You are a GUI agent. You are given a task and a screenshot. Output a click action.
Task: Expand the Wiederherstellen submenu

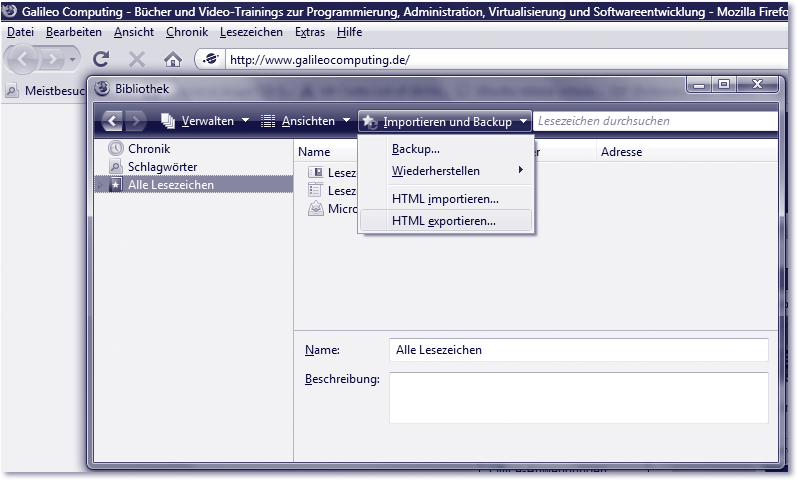click(x=445, y=171)
